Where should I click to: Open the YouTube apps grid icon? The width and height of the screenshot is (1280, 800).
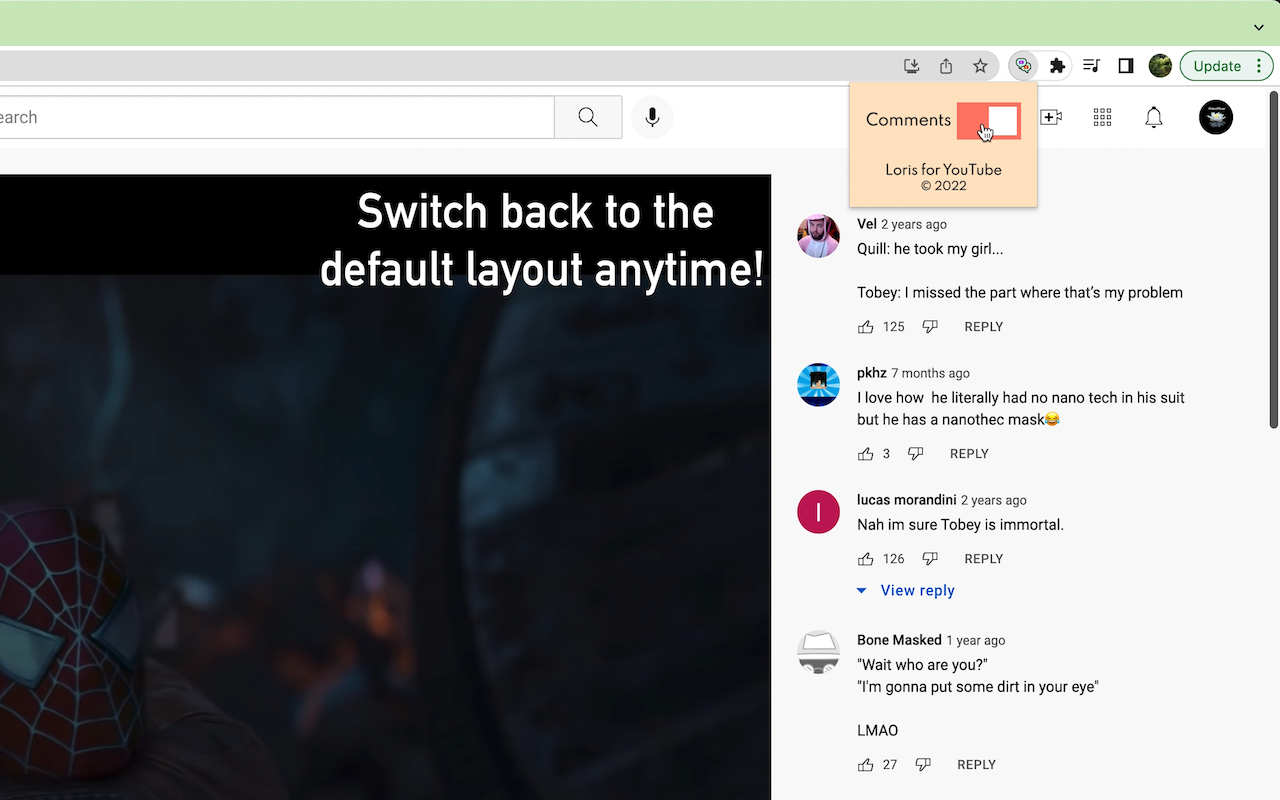click(1102, 117)
